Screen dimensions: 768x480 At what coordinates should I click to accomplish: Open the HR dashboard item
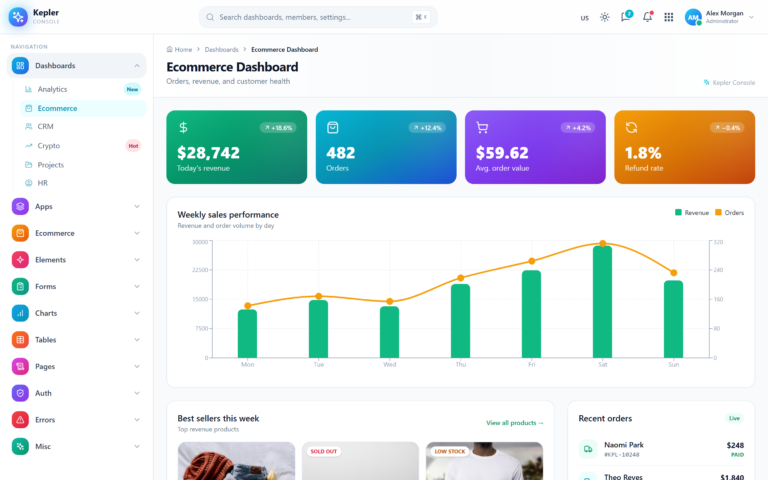83,183
